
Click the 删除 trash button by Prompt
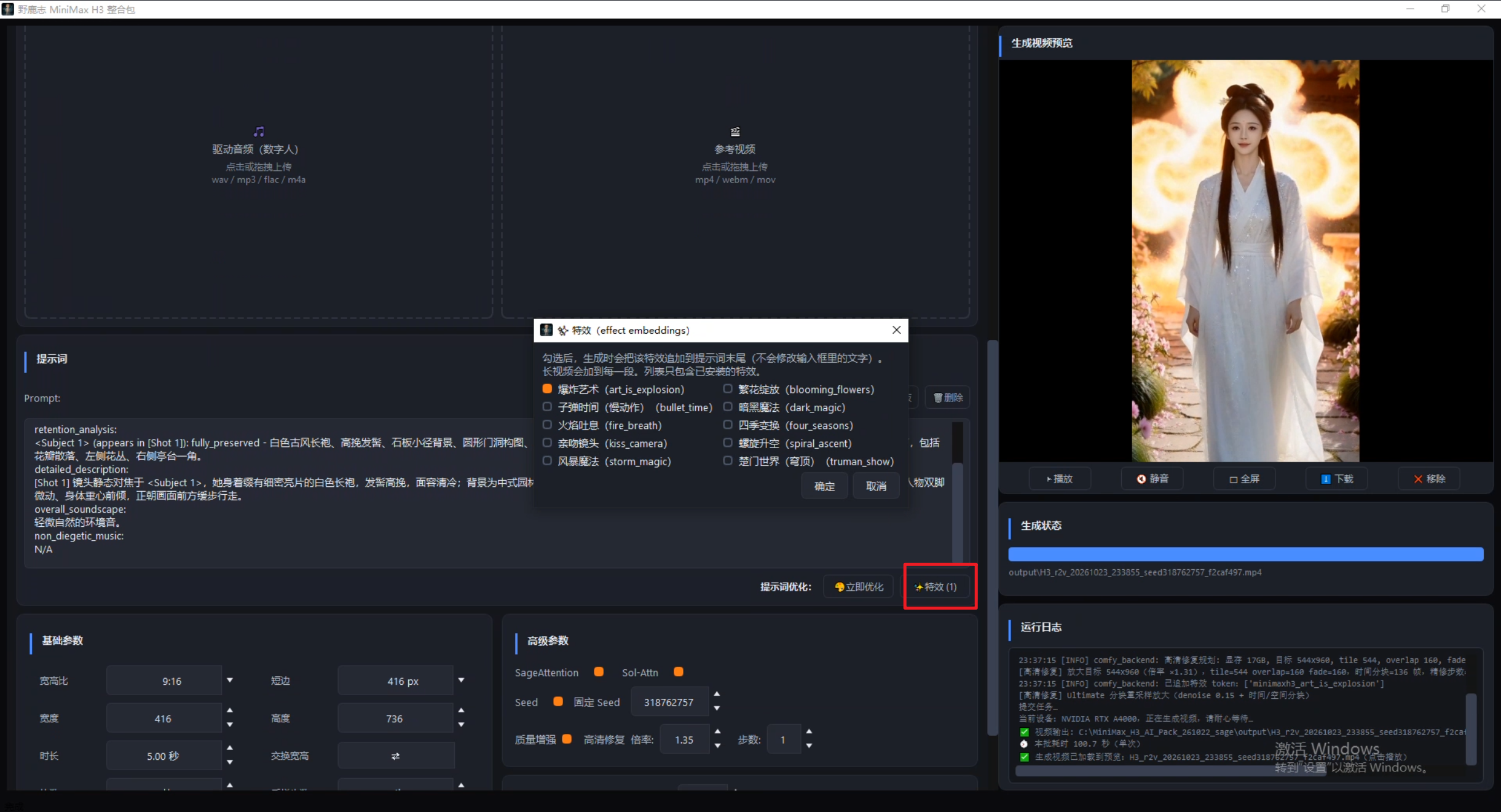[x=948, y=398]
